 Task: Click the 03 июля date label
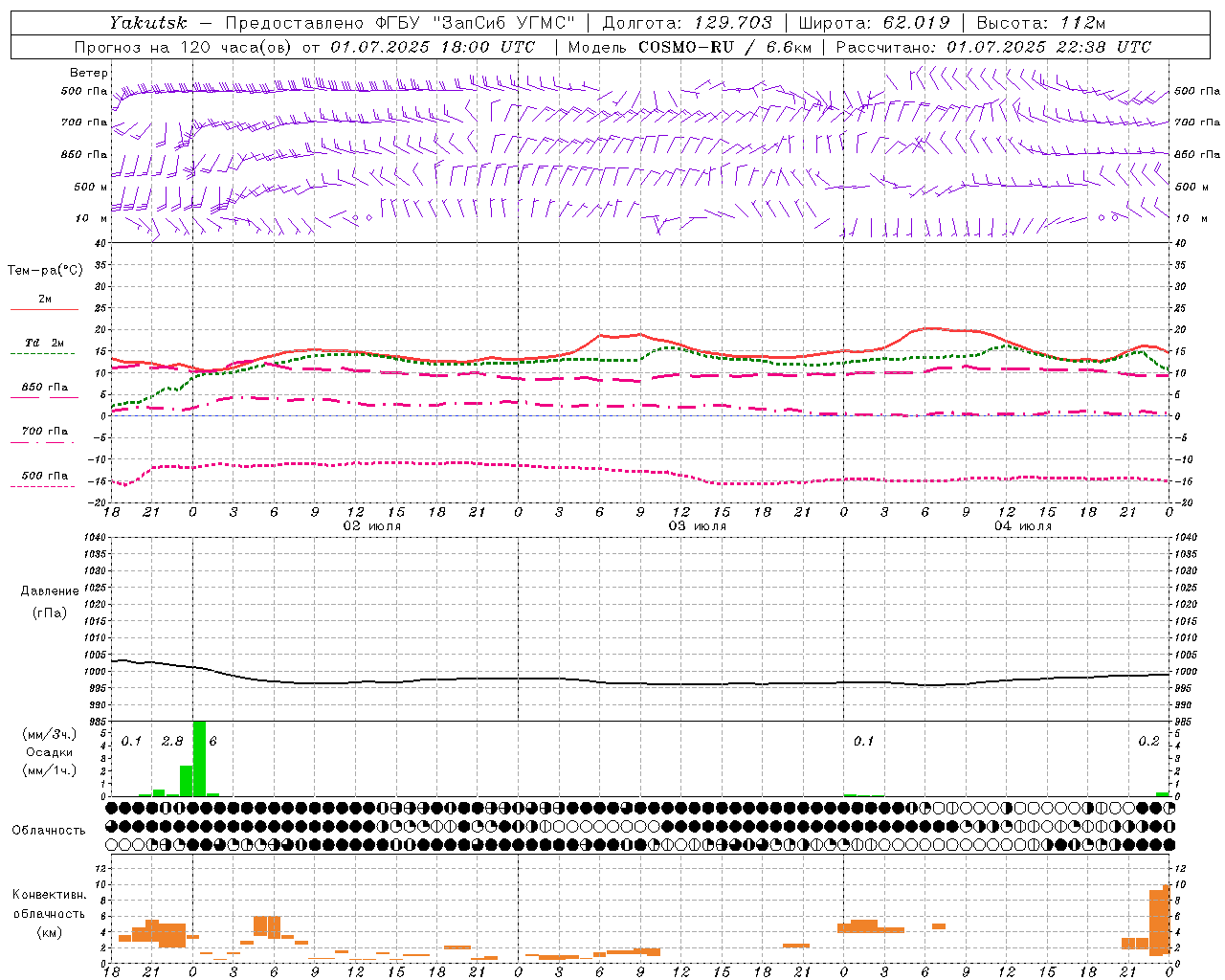698,526
